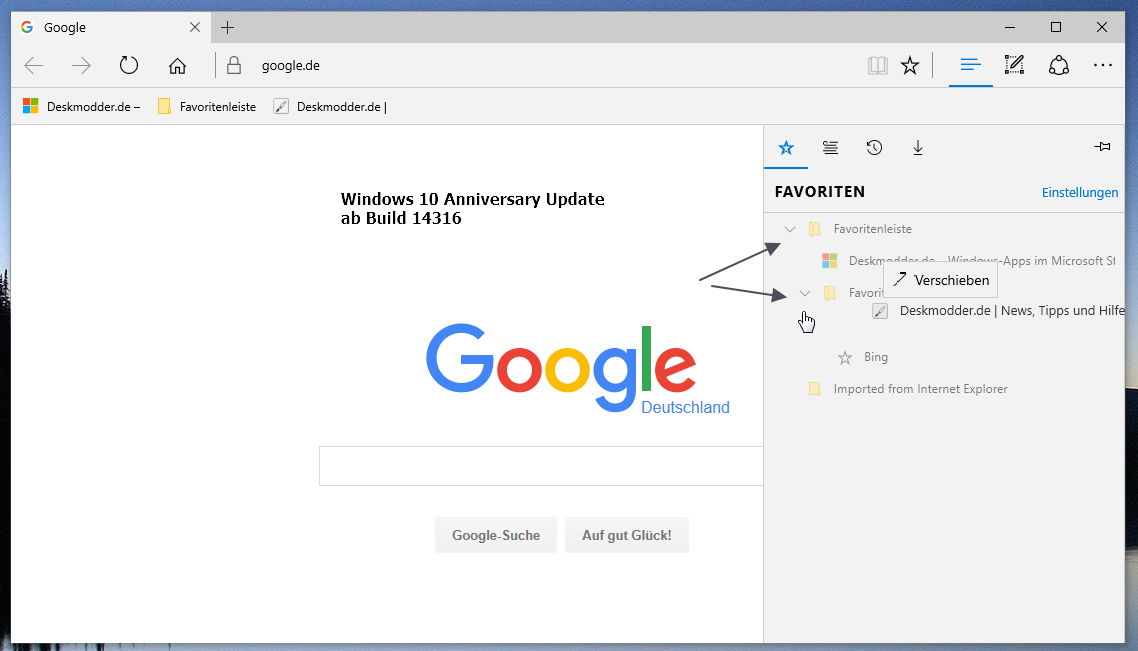This screenshot has width=1138, height=651.
Task: Click the Google Deutschland logo
Action: tap(578, 368)
